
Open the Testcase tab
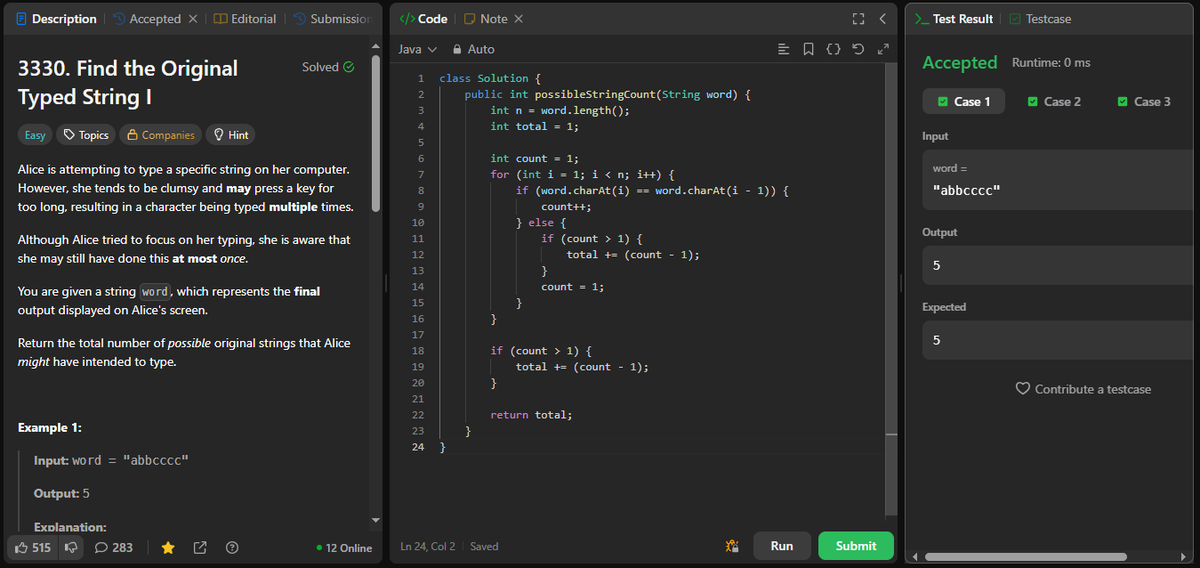1040,19
